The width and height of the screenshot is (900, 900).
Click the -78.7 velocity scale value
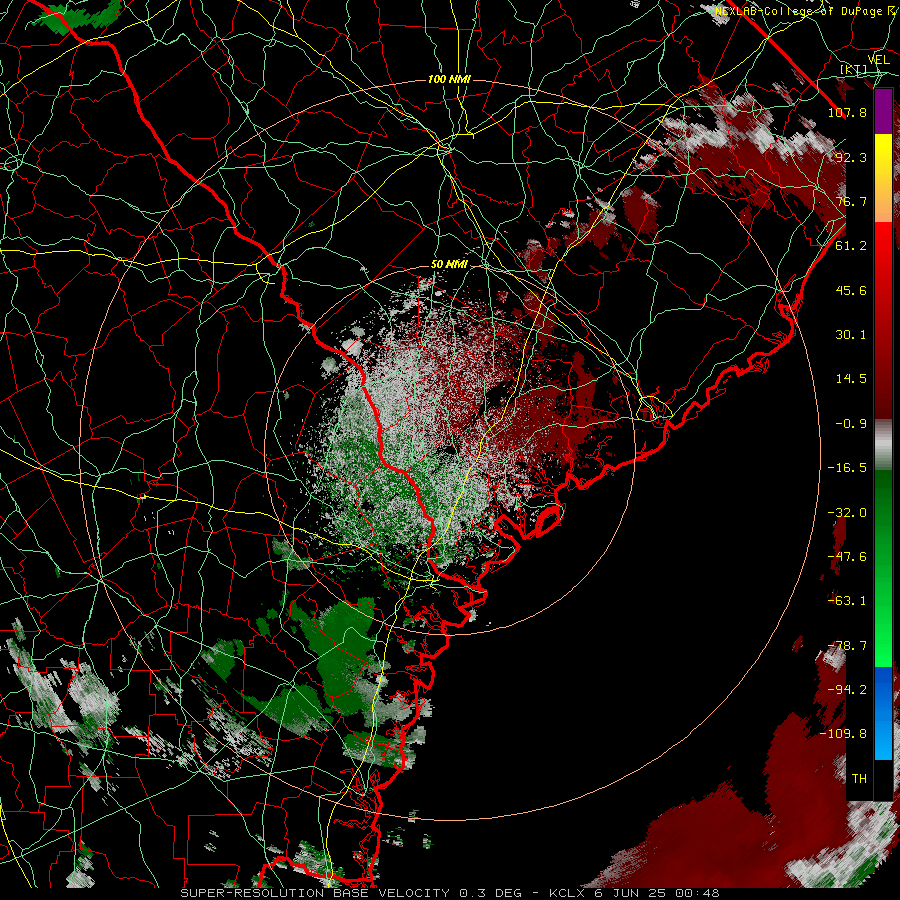847,646
